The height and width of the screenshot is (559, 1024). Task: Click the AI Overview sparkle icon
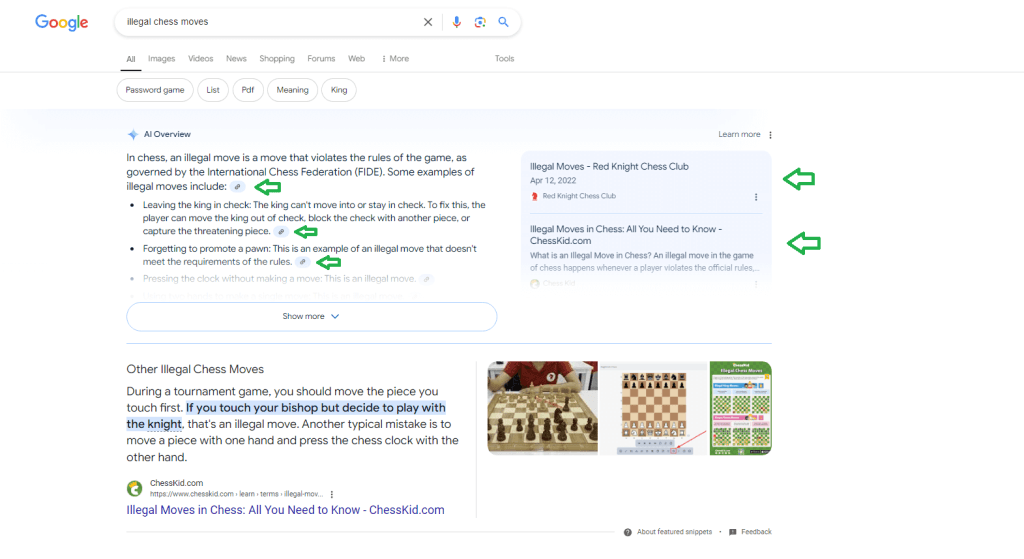133,135
